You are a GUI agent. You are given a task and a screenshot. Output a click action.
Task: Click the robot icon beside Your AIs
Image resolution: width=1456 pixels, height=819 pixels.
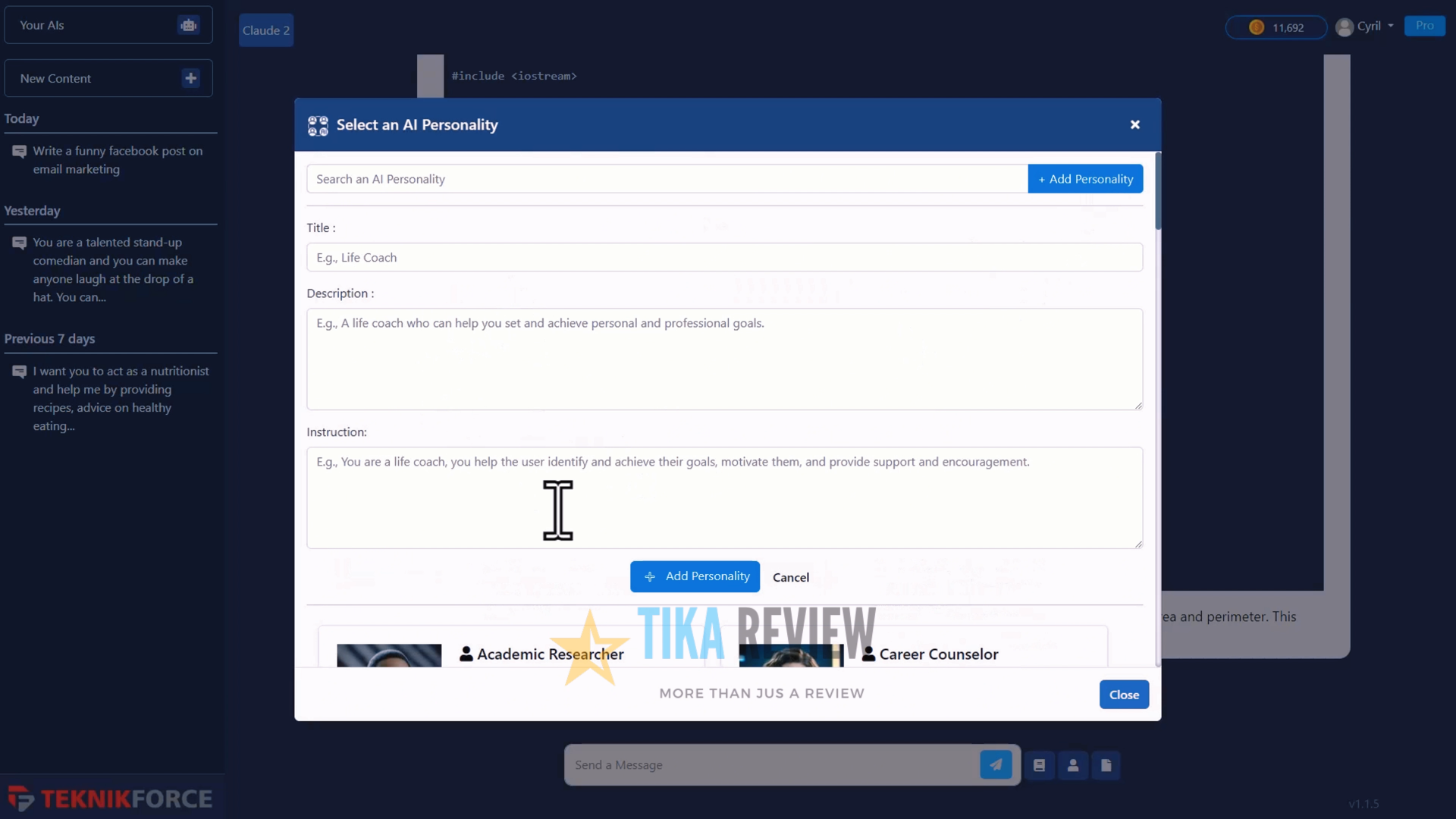[x=188, y=25]
